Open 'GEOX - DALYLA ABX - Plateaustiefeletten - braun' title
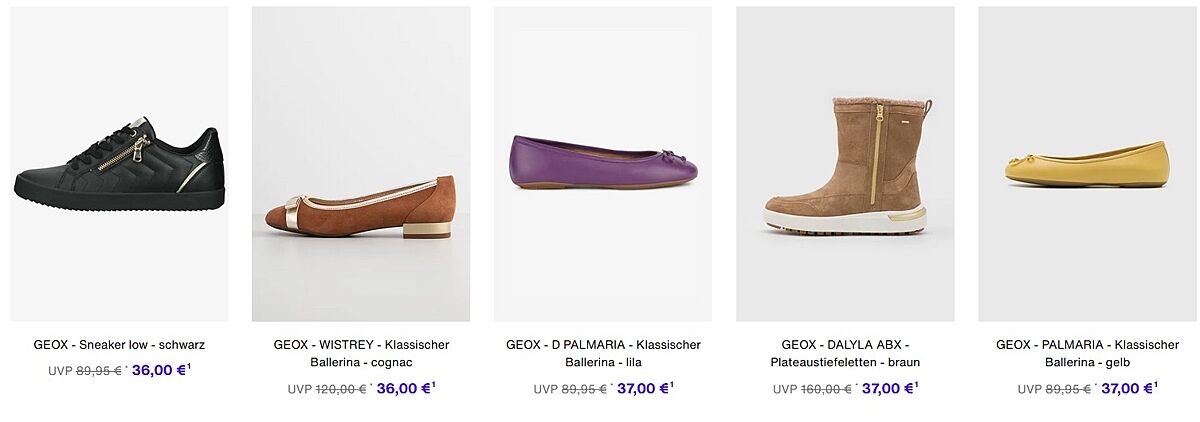This screenshot has height=422, width=1200. coord(845,353)
